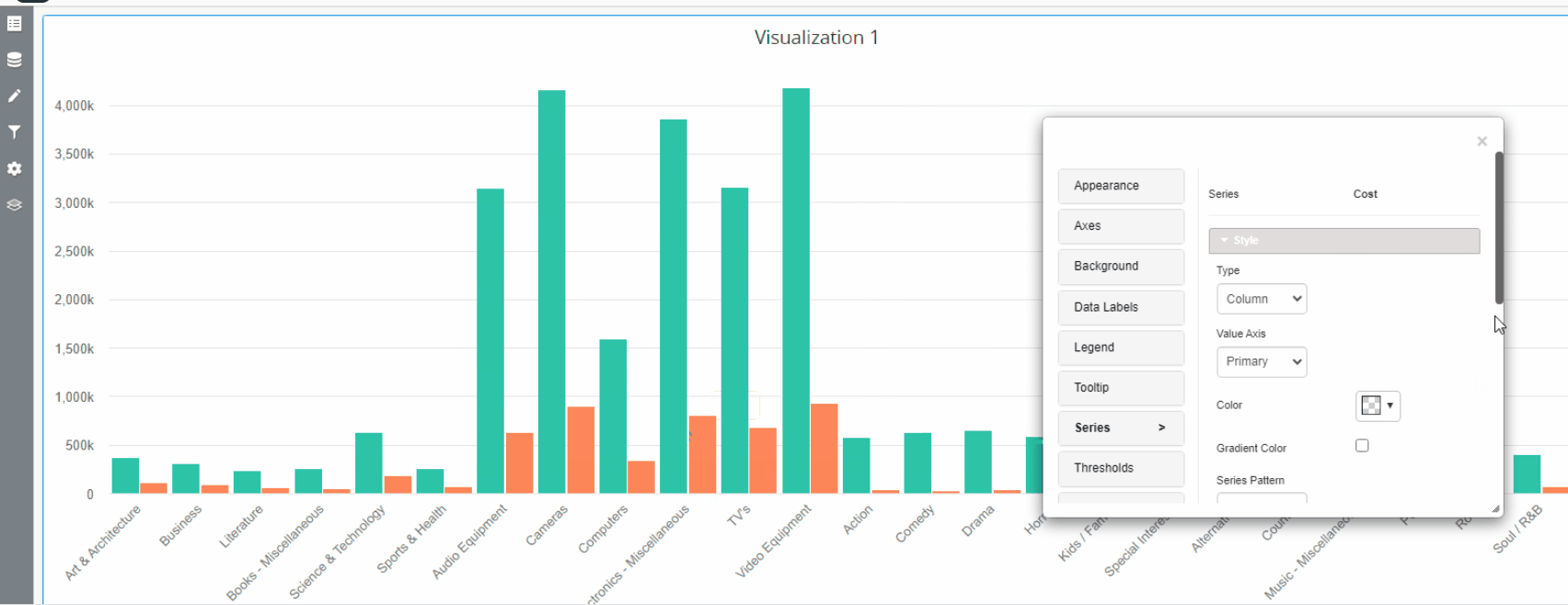This screenshot has width=1568, height=605.
Task: Click the settings gear icon in sidebar
Action: [x=15, y=169]
